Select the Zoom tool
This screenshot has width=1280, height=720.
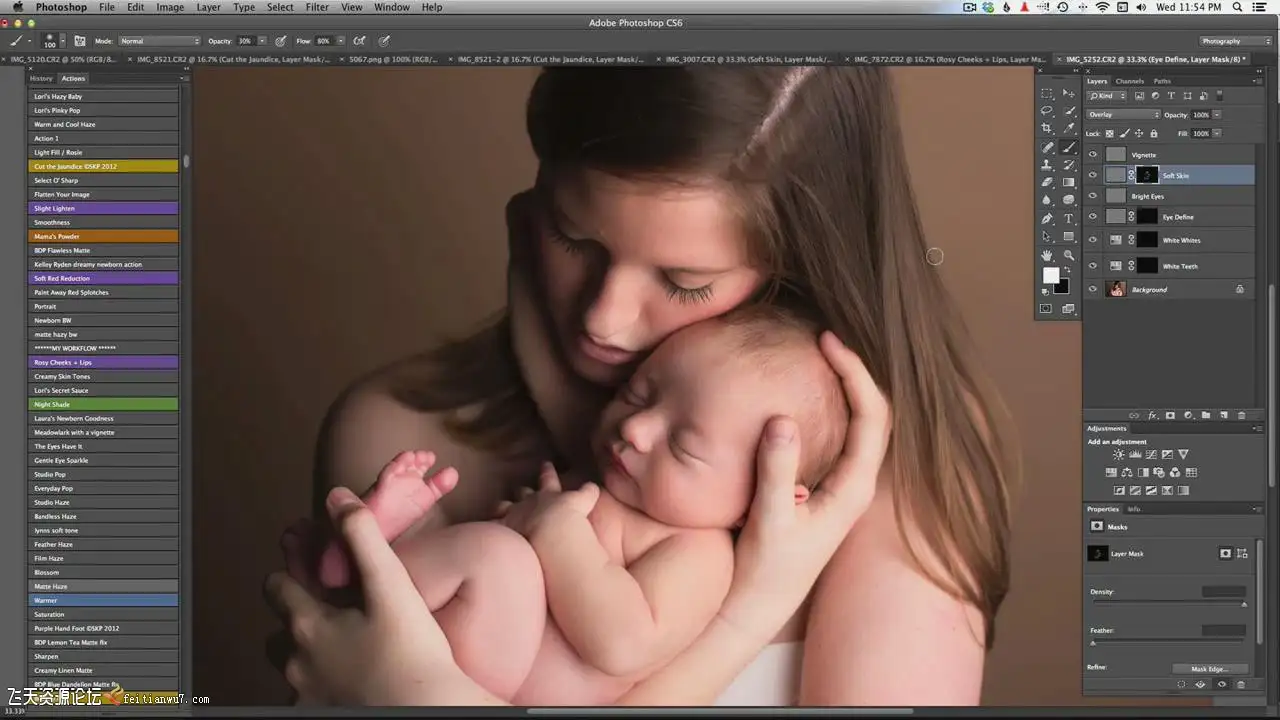click(1069, 255)
